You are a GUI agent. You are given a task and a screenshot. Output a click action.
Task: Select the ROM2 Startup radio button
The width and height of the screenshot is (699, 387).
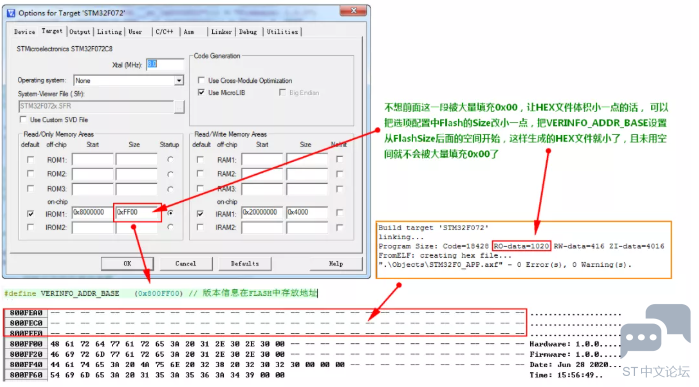click(x=170, y=174)
